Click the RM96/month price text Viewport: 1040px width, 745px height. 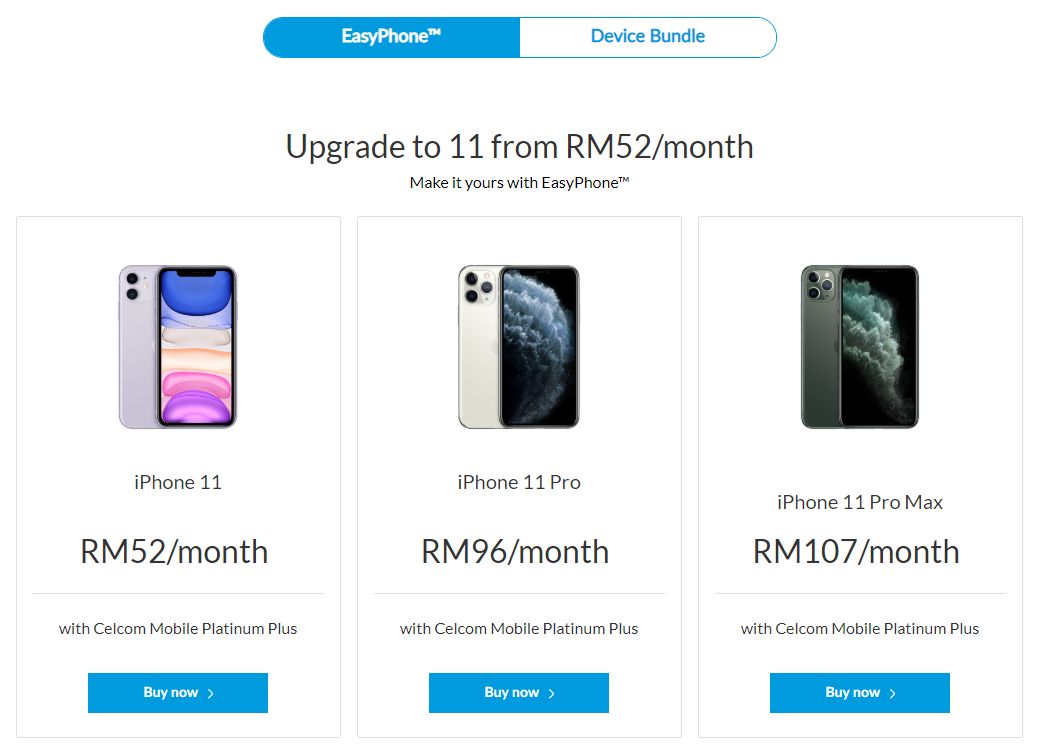[515, 552]
